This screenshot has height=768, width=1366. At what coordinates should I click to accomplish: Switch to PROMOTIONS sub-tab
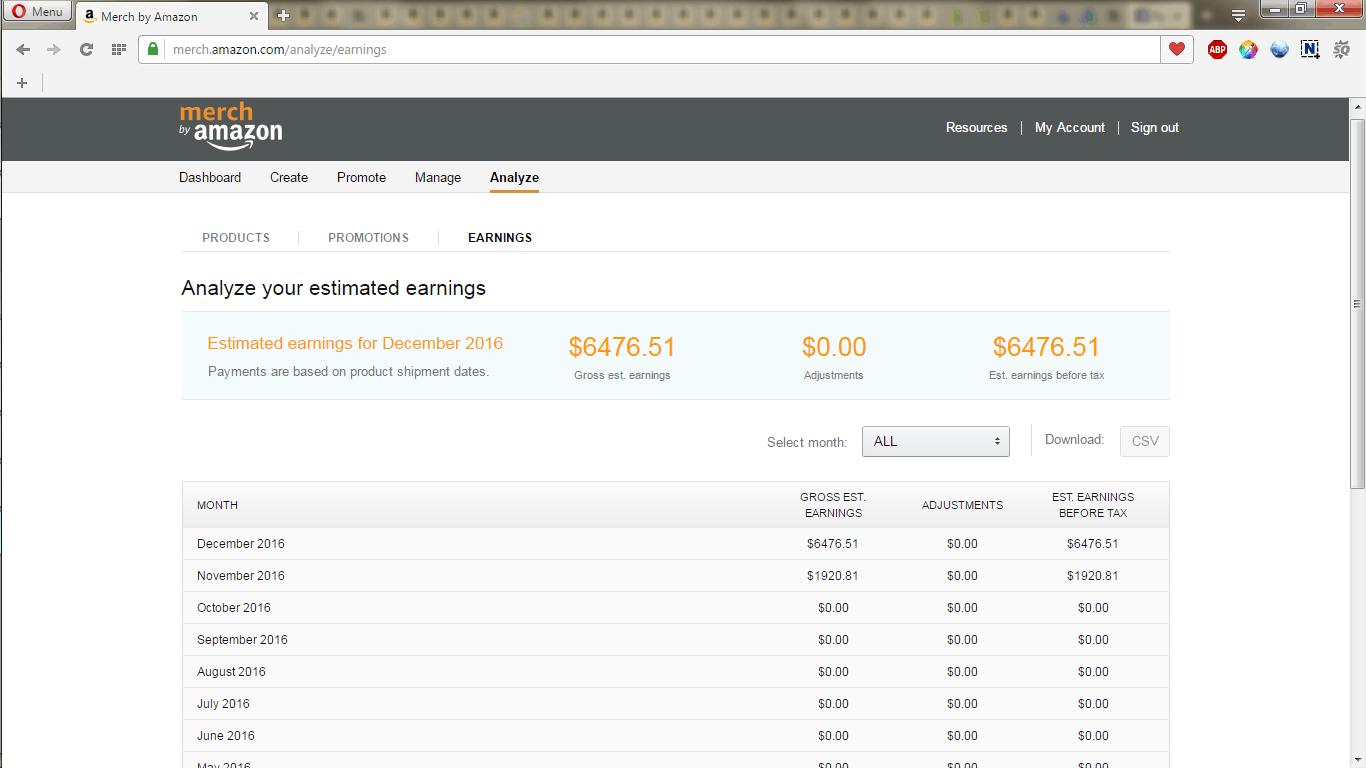pyautogui.click(x=368, y=238)
